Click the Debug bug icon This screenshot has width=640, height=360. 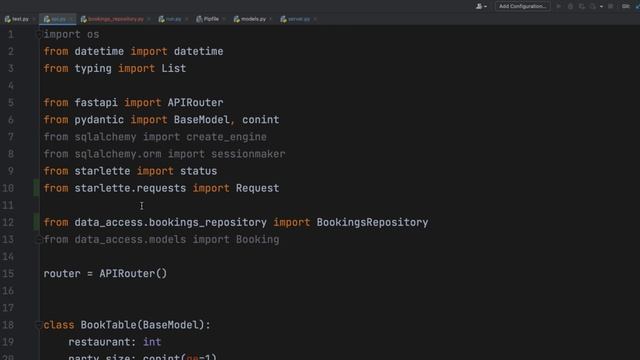[570, 7]
